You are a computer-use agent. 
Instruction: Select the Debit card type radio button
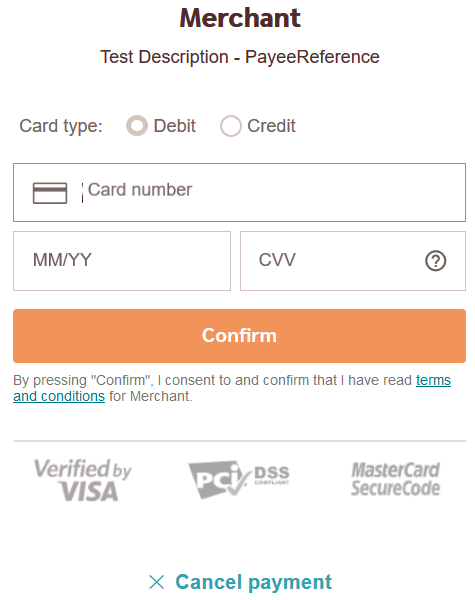(137, 126)
